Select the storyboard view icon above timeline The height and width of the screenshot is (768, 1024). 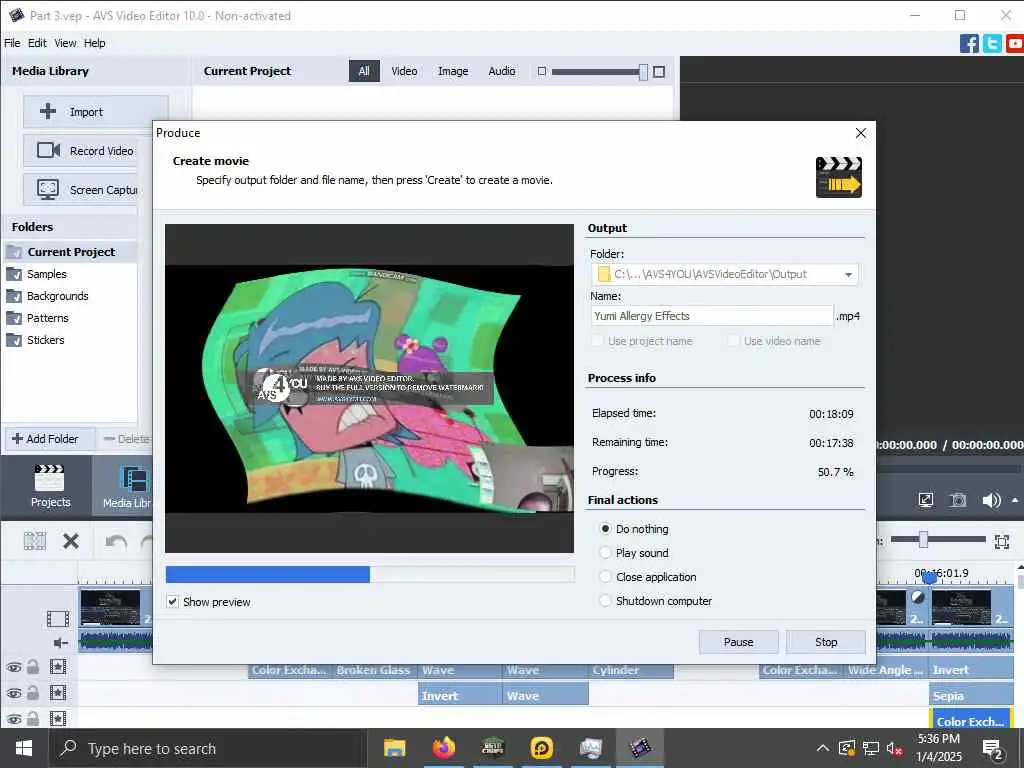point(35,541)
